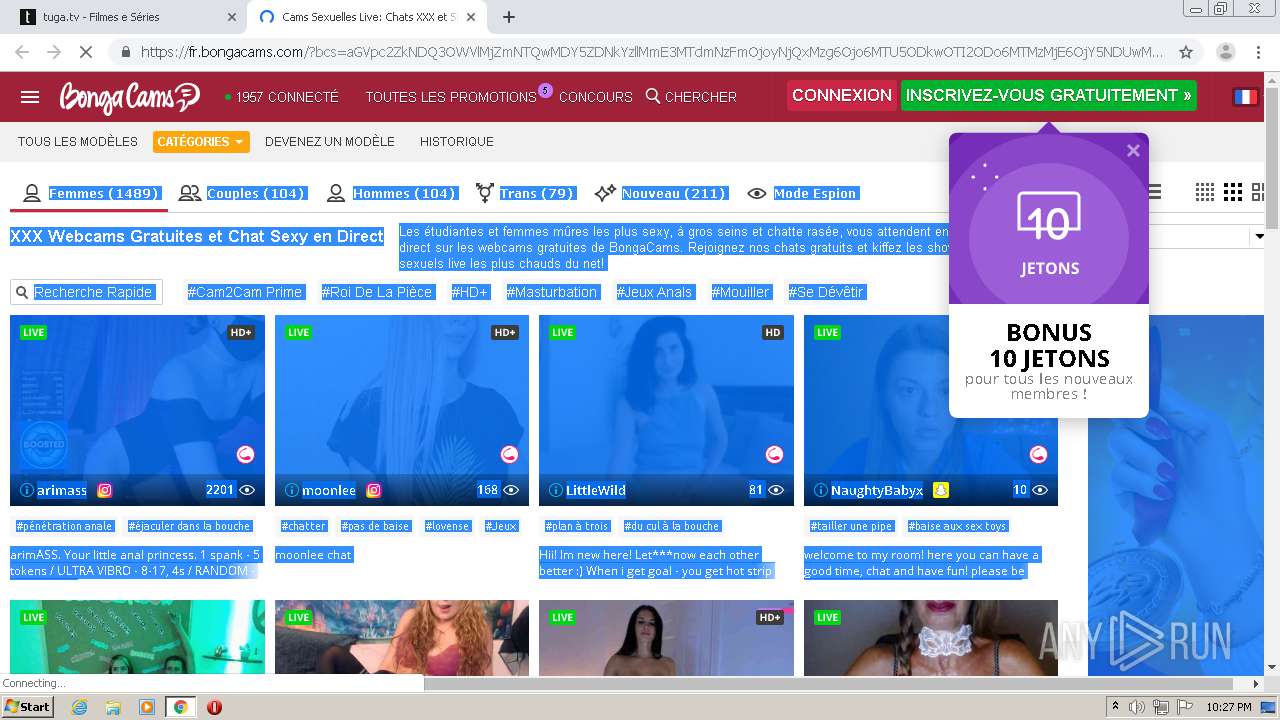Focus the Recherche Rapide search field

87,292
